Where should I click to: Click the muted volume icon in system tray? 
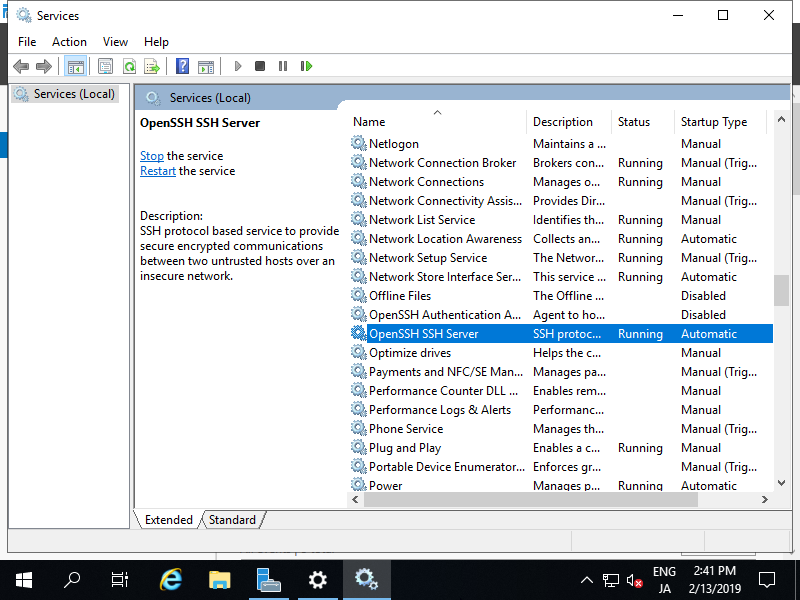pyautogui.click(x=633, y=579)
